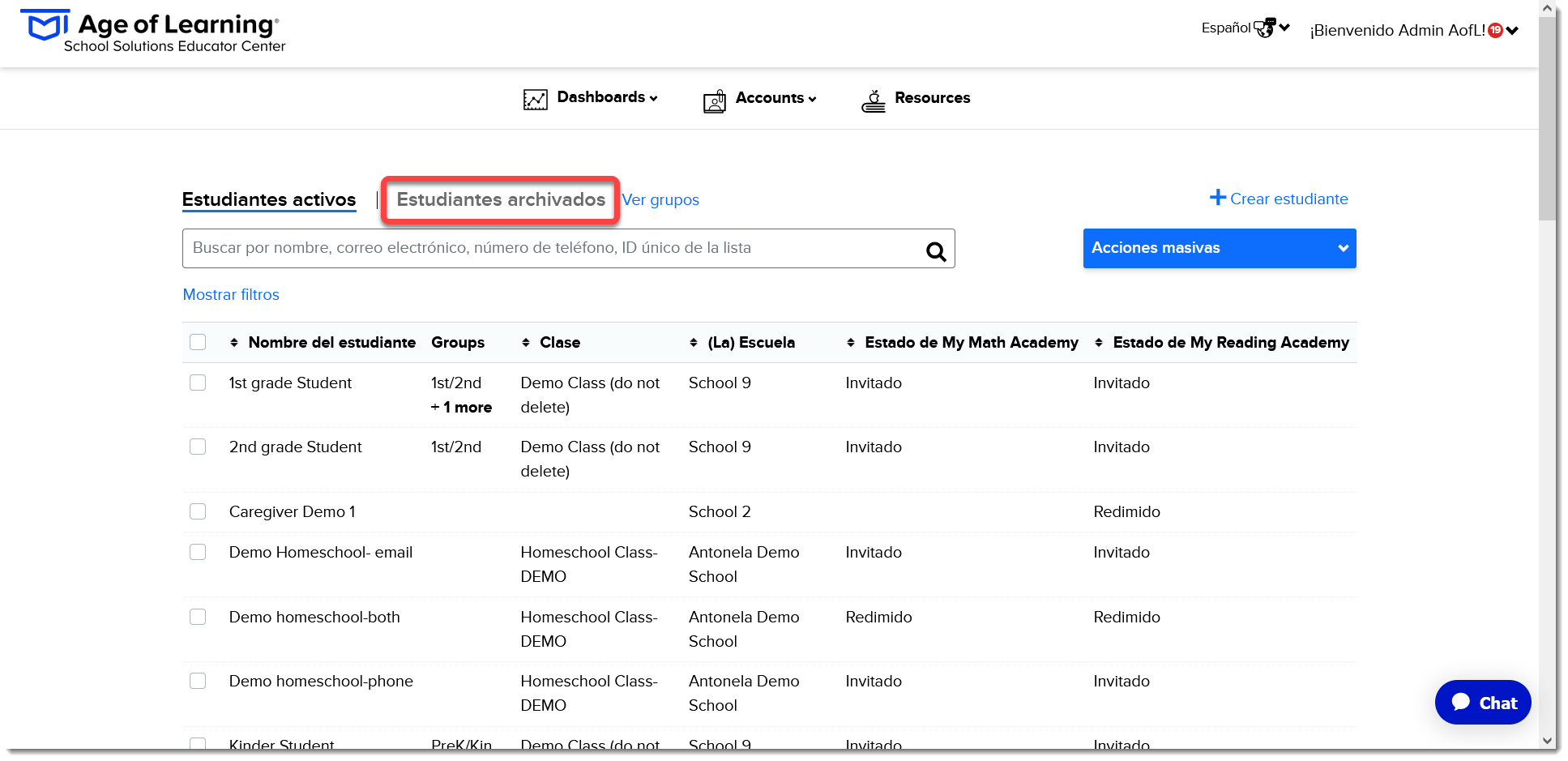Click the page vertical scrollbar thumb
The height and width of the screenshot is (761, 1568).
click(x=1547, y=118)
